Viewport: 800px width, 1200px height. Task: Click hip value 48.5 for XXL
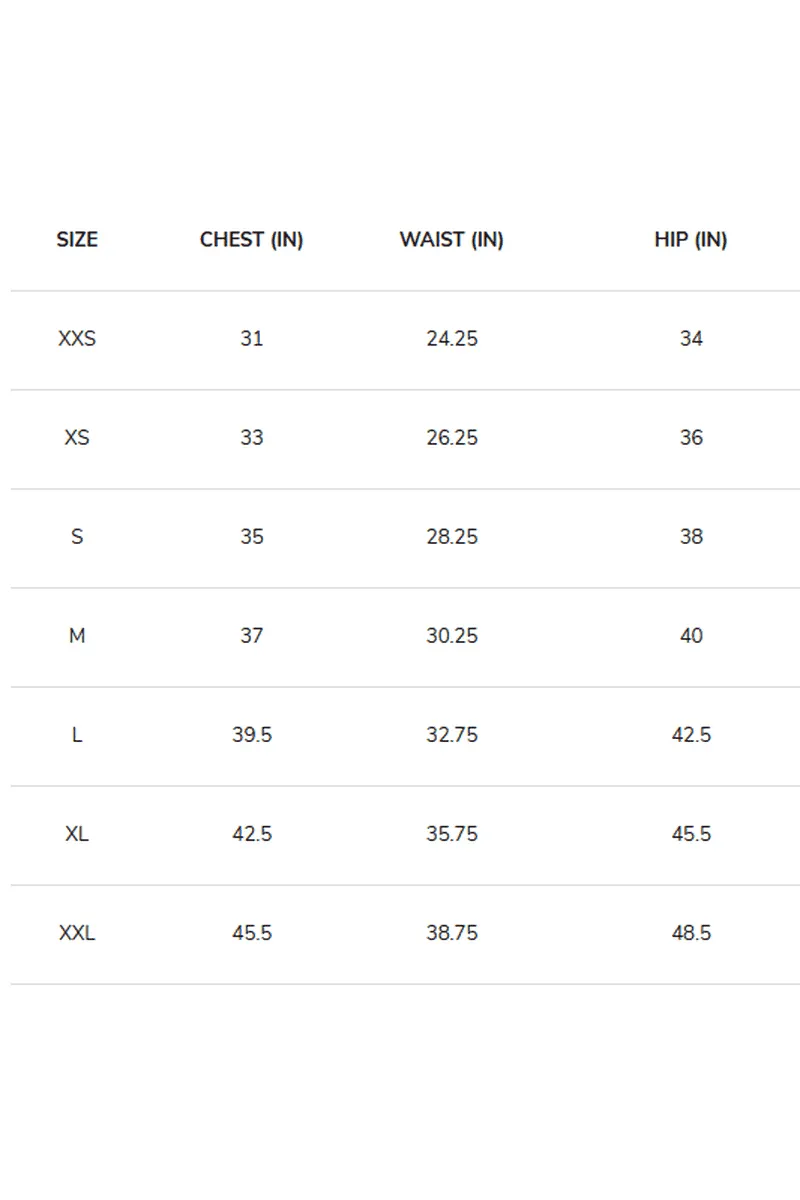pos(691,933)
